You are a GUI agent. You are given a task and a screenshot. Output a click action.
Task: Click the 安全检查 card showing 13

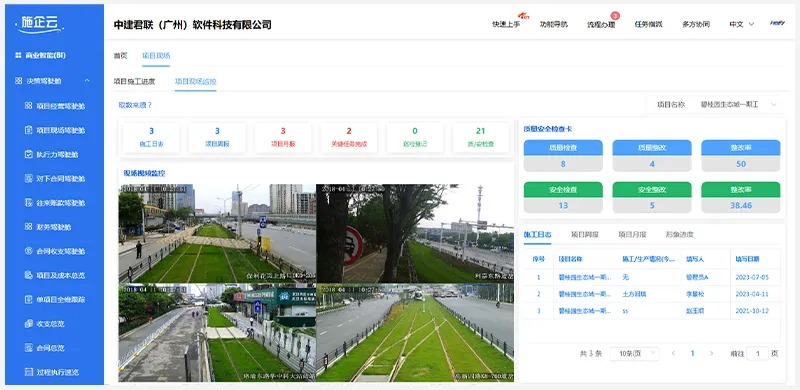click(x=563, y=197)
